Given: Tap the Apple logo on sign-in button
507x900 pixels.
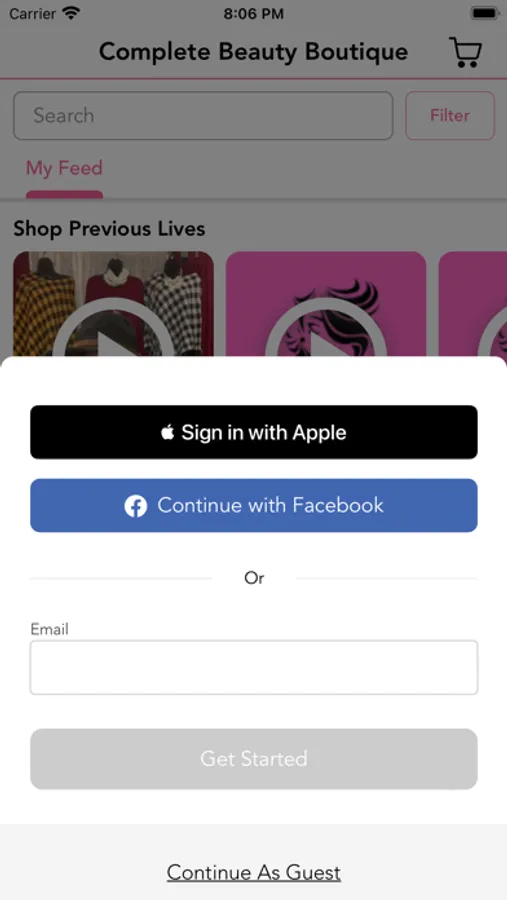Looking at the screenshot, I should [x=167, y=432].
